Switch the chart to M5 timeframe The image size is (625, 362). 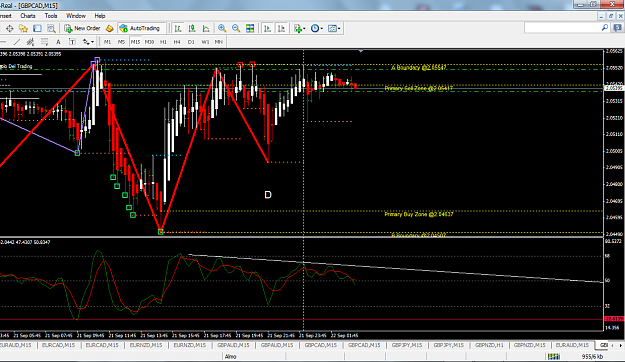click(122, 42)
